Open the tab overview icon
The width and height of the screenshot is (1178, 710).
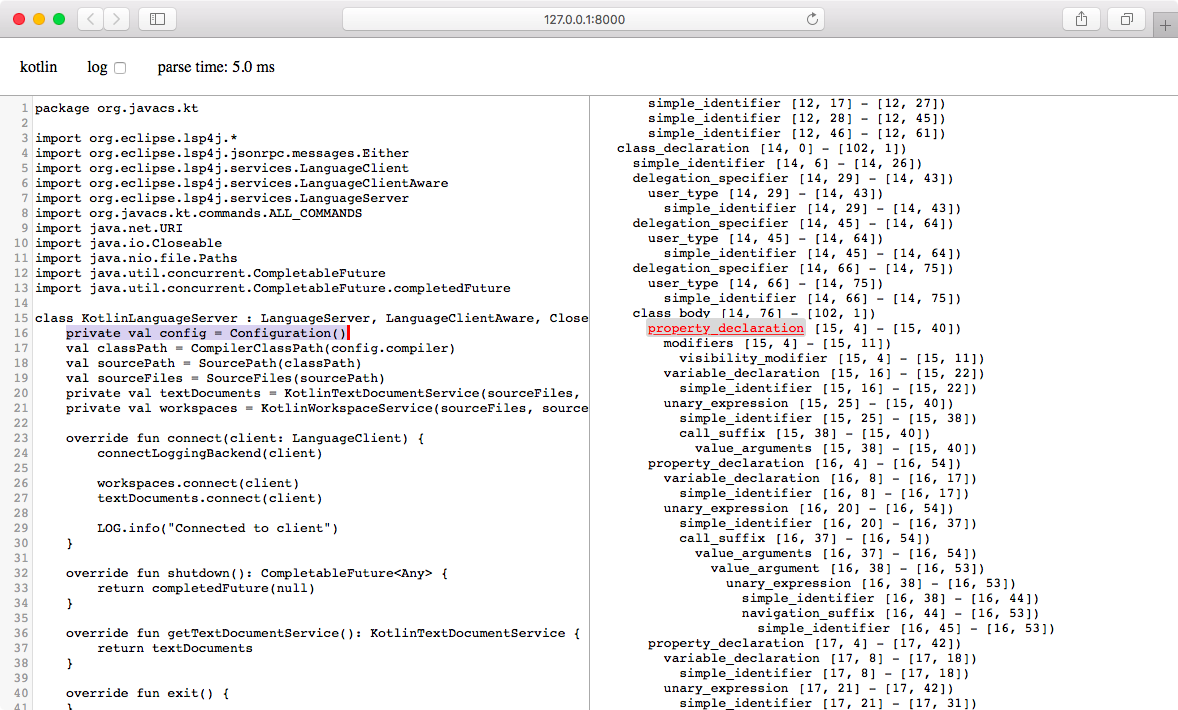coord(1124,18)
